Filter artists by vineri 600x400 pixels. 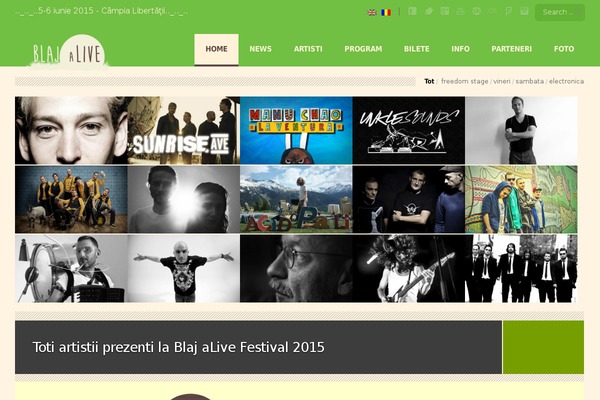[502, 82]
